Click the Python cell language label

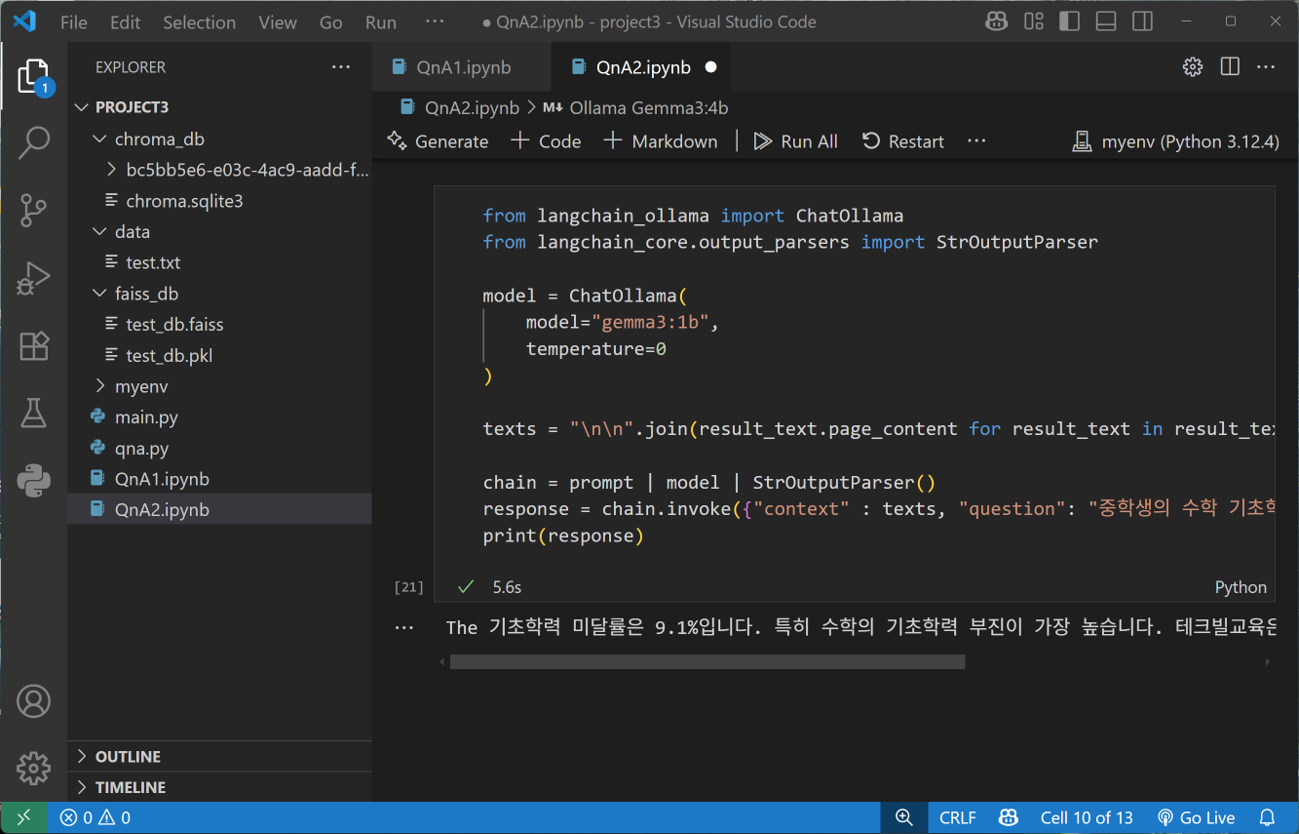1240,587
